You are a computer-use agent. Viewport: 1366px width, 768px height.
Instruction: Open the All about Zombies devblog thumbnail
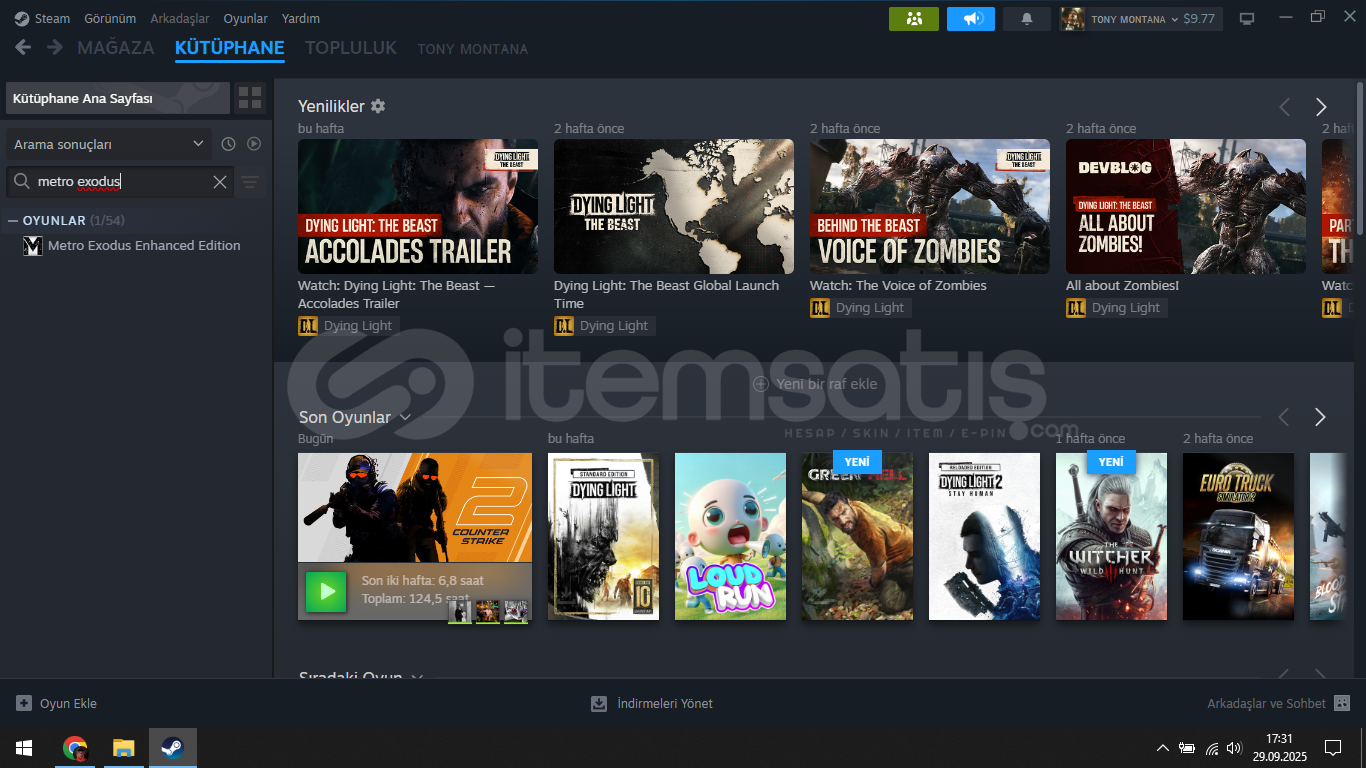point(1186,206)
